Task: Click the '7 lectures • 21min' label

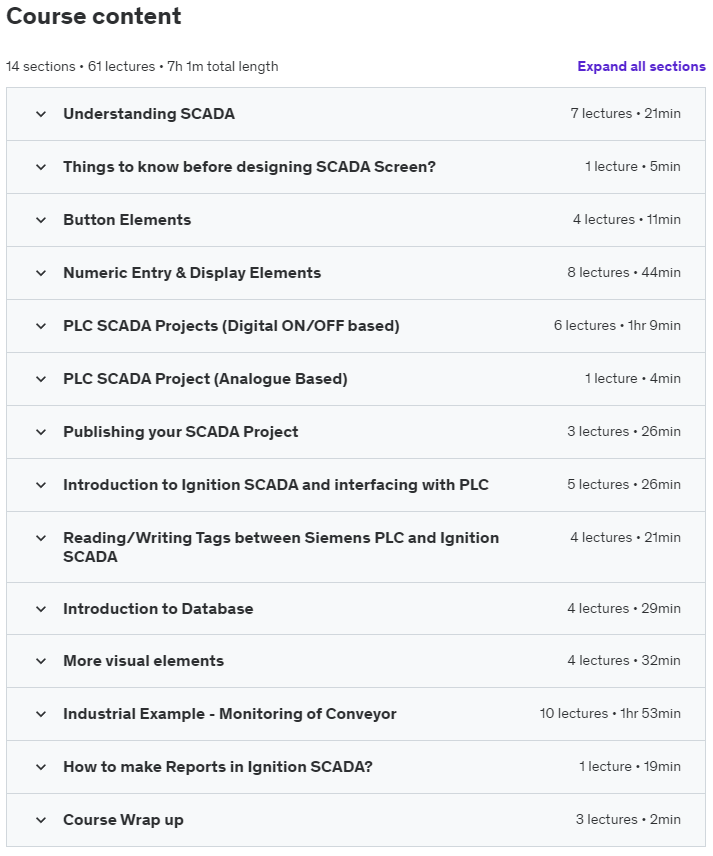Action: tap(625, 114)
